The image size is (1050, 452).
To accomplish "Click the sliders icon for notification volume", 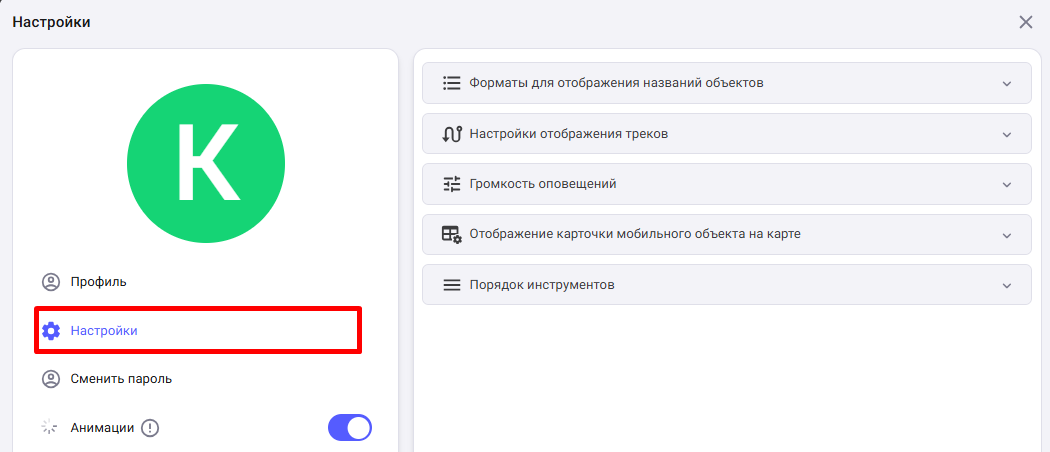I will [x=452, y=184].
